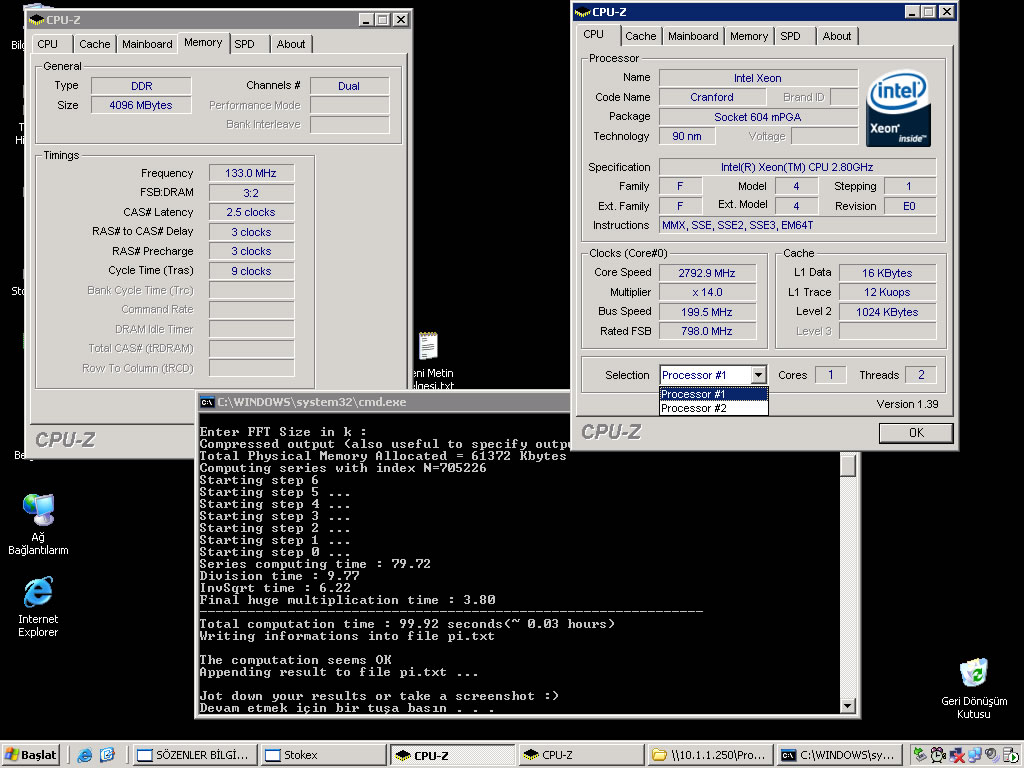1024x768 pixels.
Task: Click the CAS# Latency 2.5 clocks value
Action: pyautogui.click(x=251, y=212)
